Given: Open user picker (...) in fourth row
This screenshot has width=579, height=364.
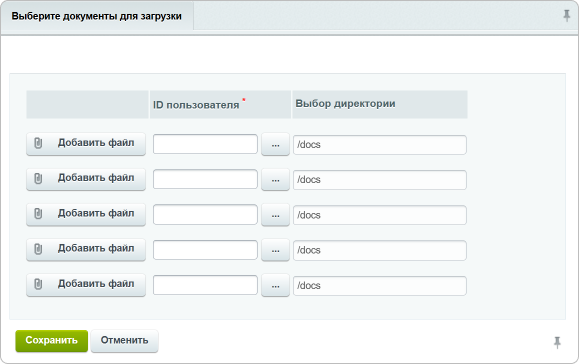Looking at the screenshot, I should [275, 250].
